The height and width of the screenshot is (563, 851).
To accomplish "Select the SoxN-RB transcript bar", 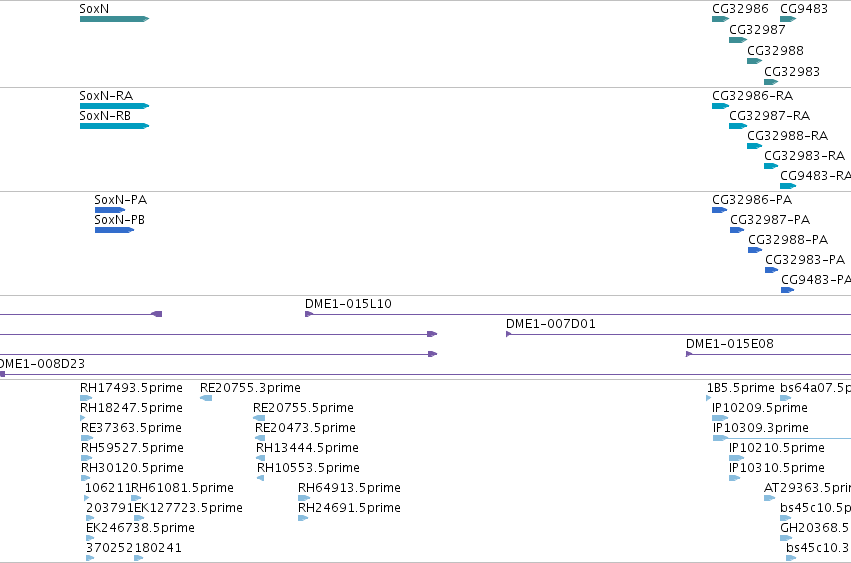I will (115, 126).
